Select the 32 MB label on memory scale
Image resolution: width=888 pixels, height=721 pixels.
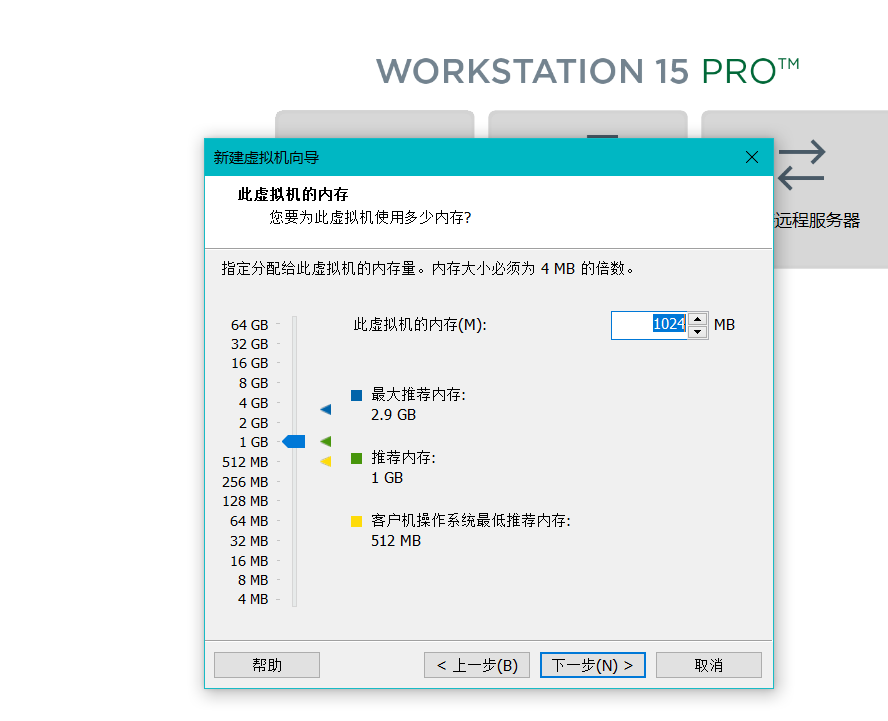[x=249, y=541]
